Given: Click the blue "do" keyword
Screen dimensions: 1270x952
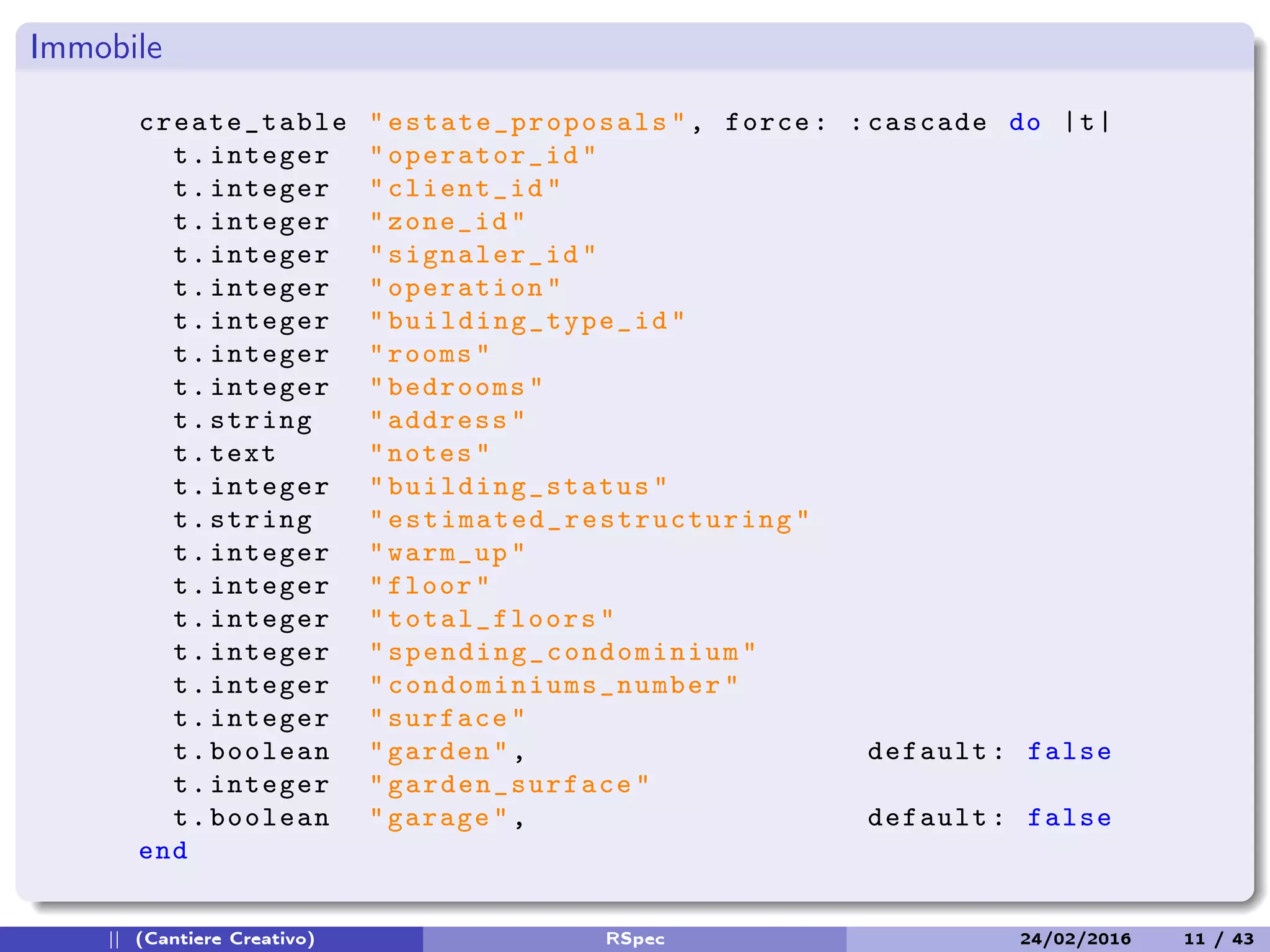Looking at the screenshot, I should tap(1025, 122).
